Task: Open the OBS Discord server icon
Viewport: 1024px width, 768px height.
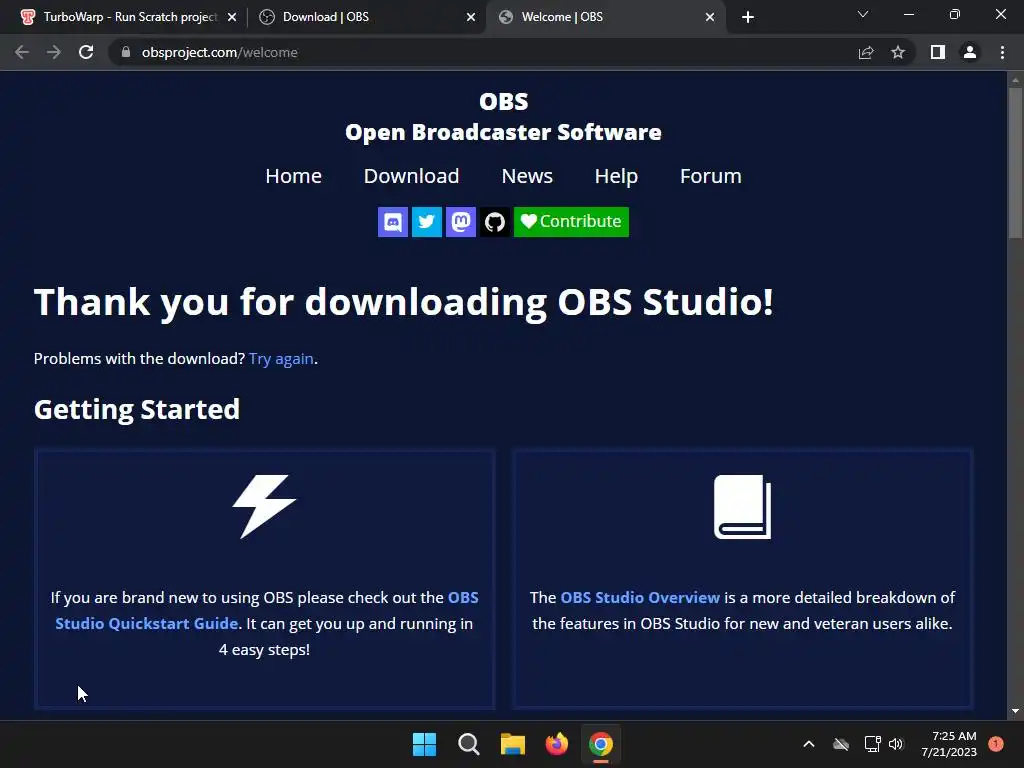Action: click(392, 222)
